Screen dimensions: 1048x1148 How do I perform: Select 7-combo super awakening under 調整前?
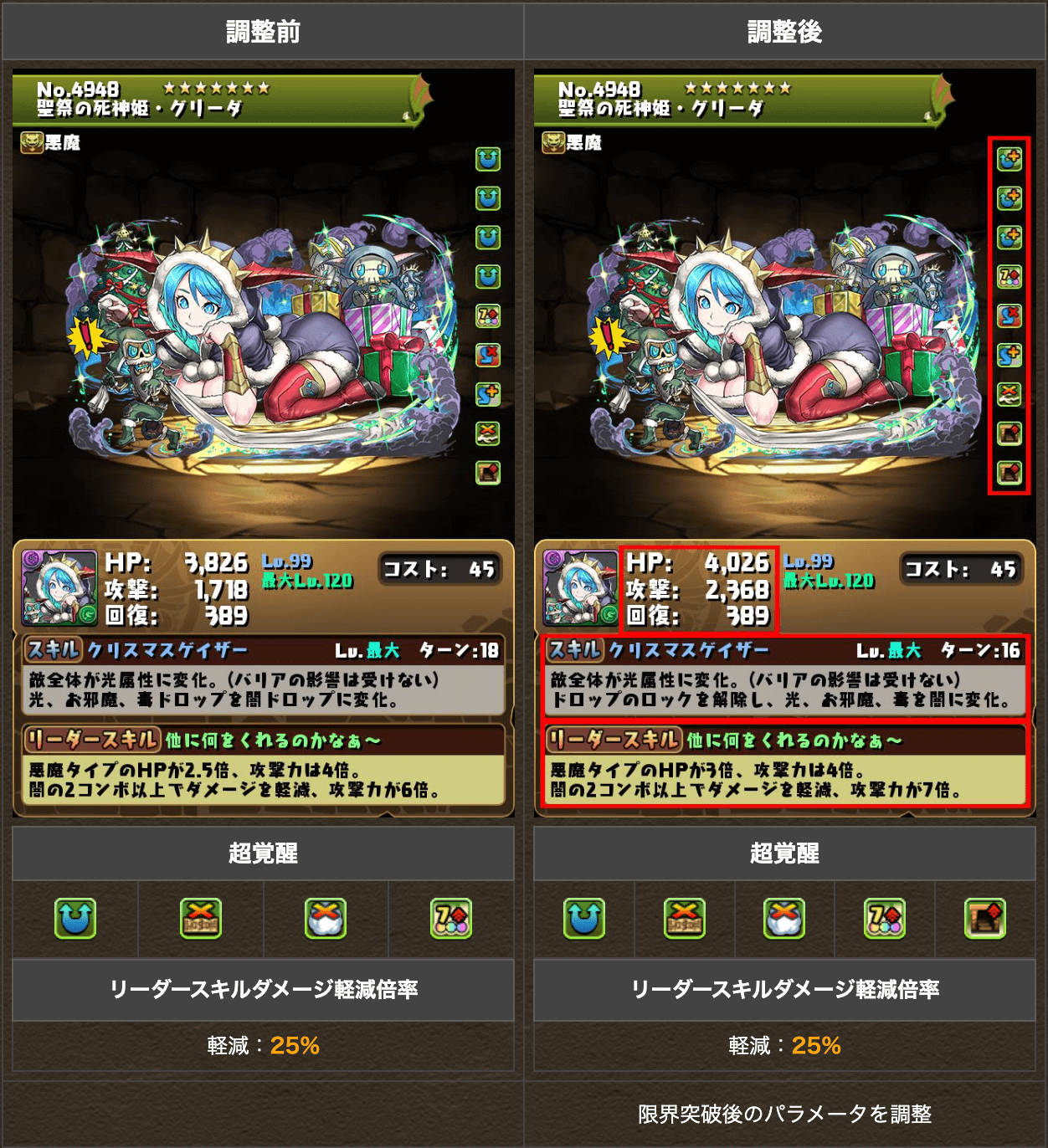[451, 918]
